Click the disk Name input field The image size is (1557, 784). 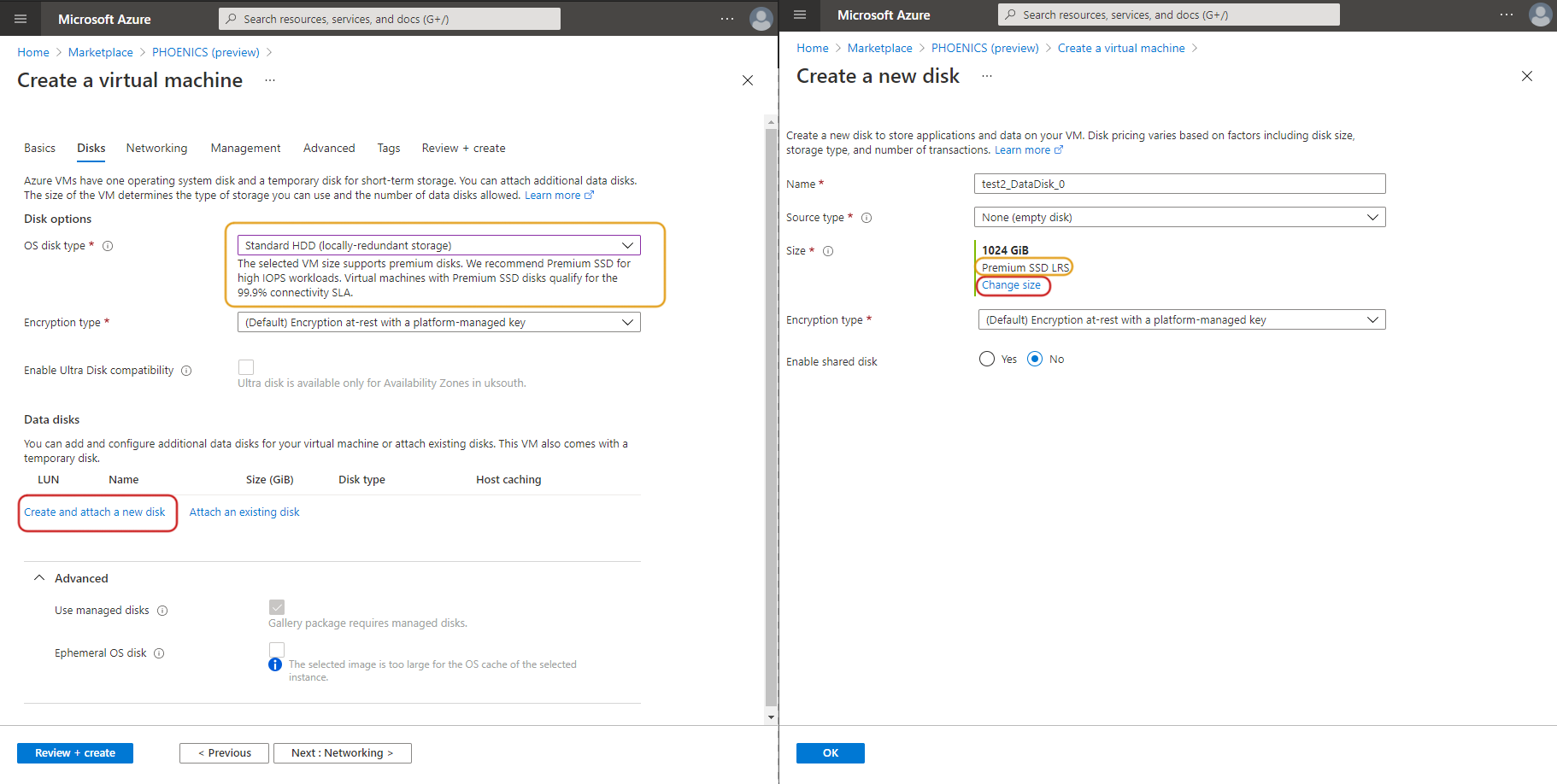click(x=1179, y=184)
